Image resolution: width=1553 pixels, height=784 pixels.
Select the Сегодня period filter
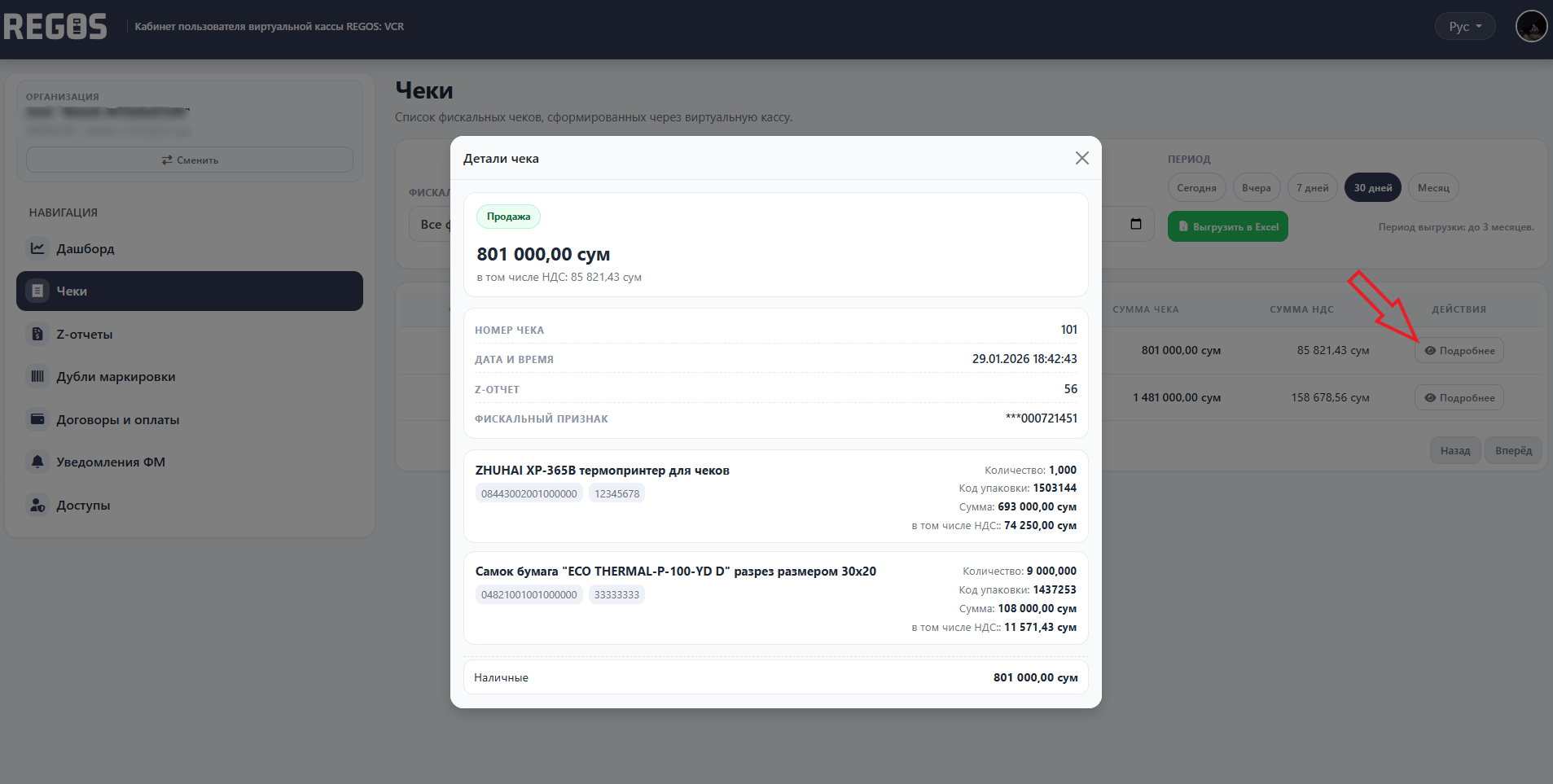coord(1196,188)
